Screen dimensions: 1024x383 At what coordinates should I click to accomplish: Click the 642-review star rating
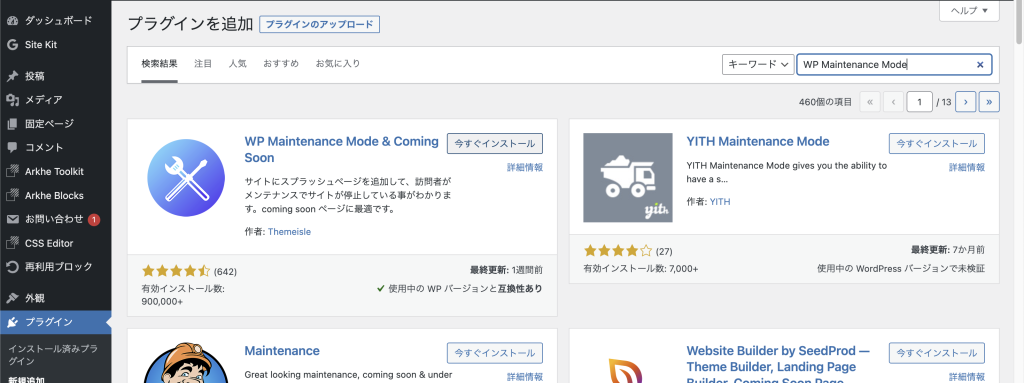(x=176, y=271)
